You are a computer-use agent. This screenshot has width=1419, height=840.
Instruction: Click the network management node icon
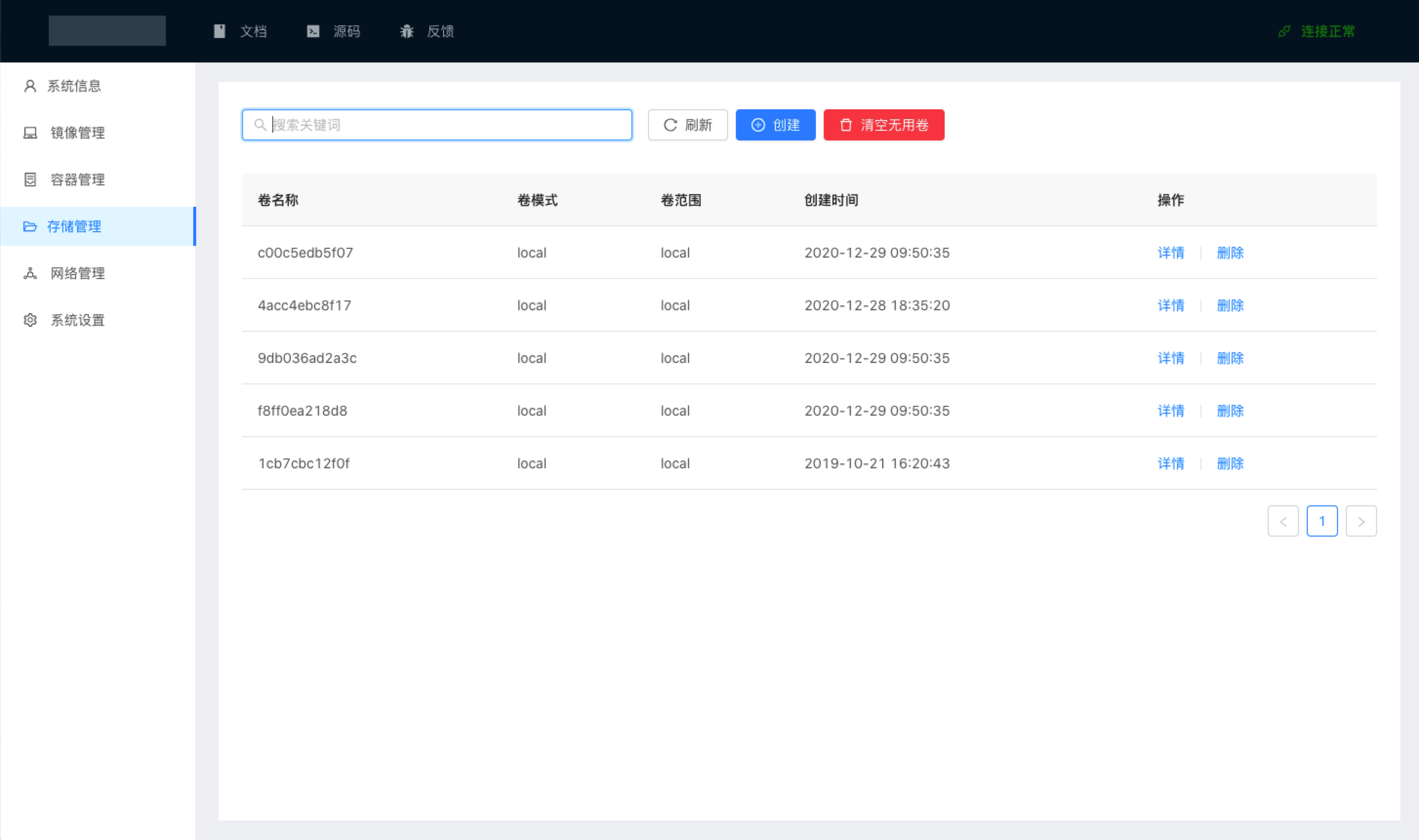click(x=30, y=273)
